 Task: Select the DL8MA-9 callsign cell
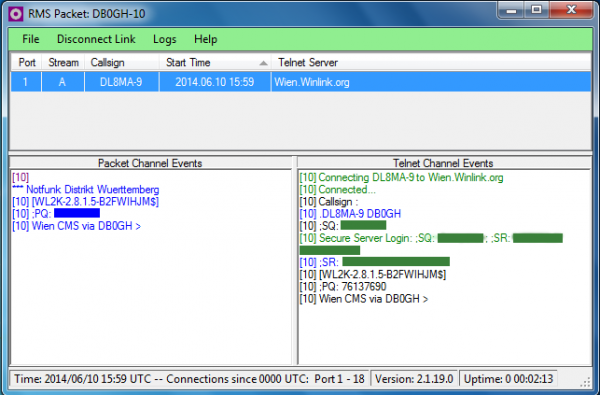coord(121,82)
